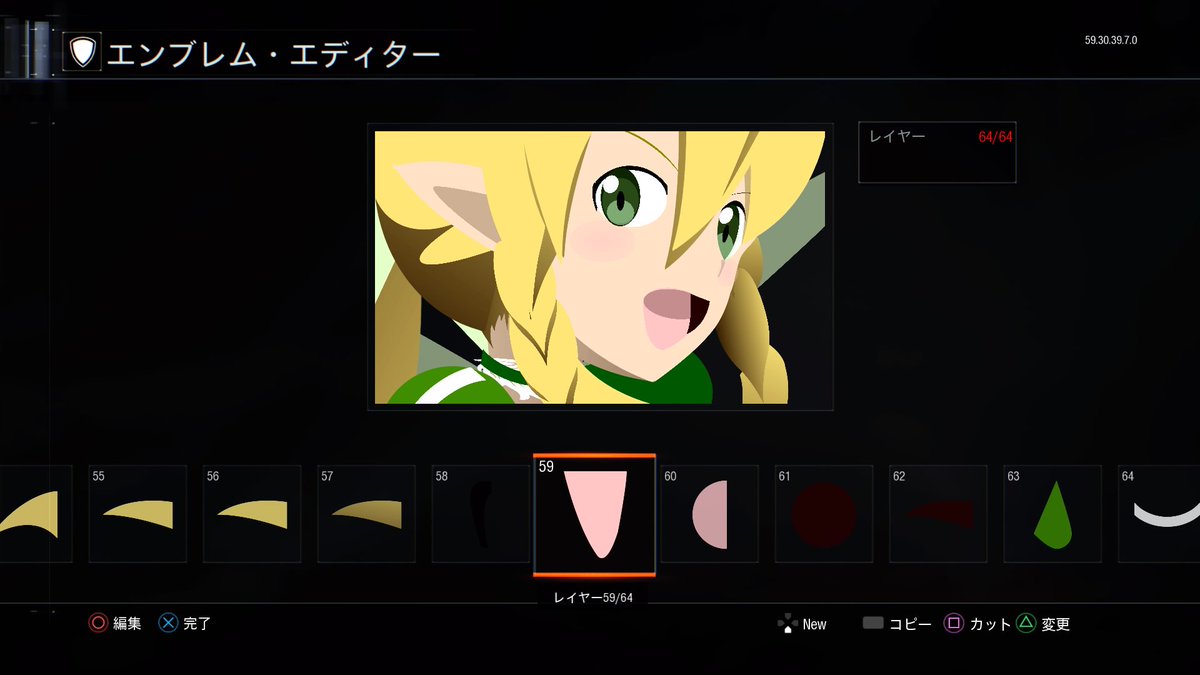Click the レイヤー 64/64 layer count panel
Viewport: 1200px width, 675px height.
937,152
